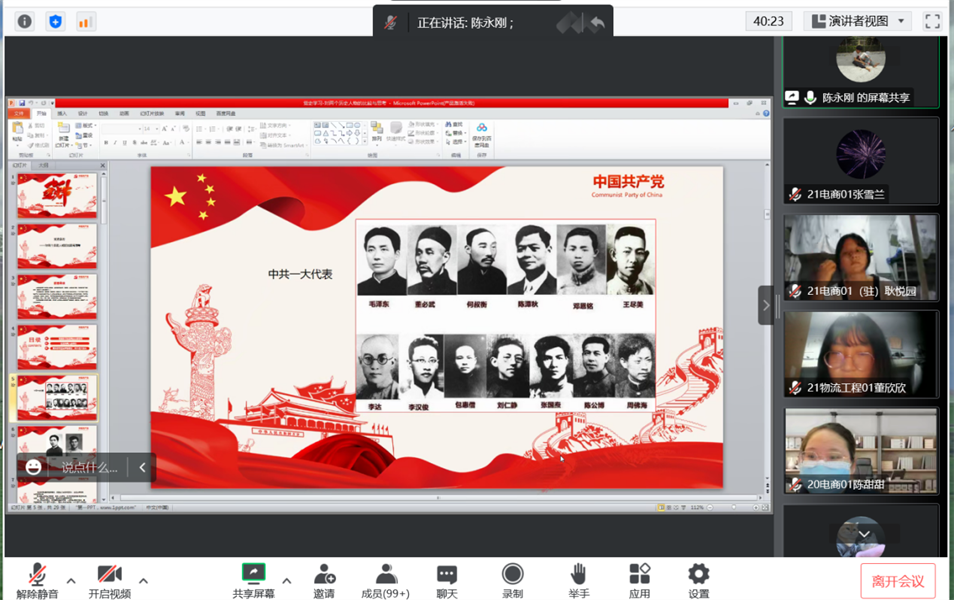Screen dimensions: 954x600
Task: Open the 应用 apps icon
Action: [639, 579]
